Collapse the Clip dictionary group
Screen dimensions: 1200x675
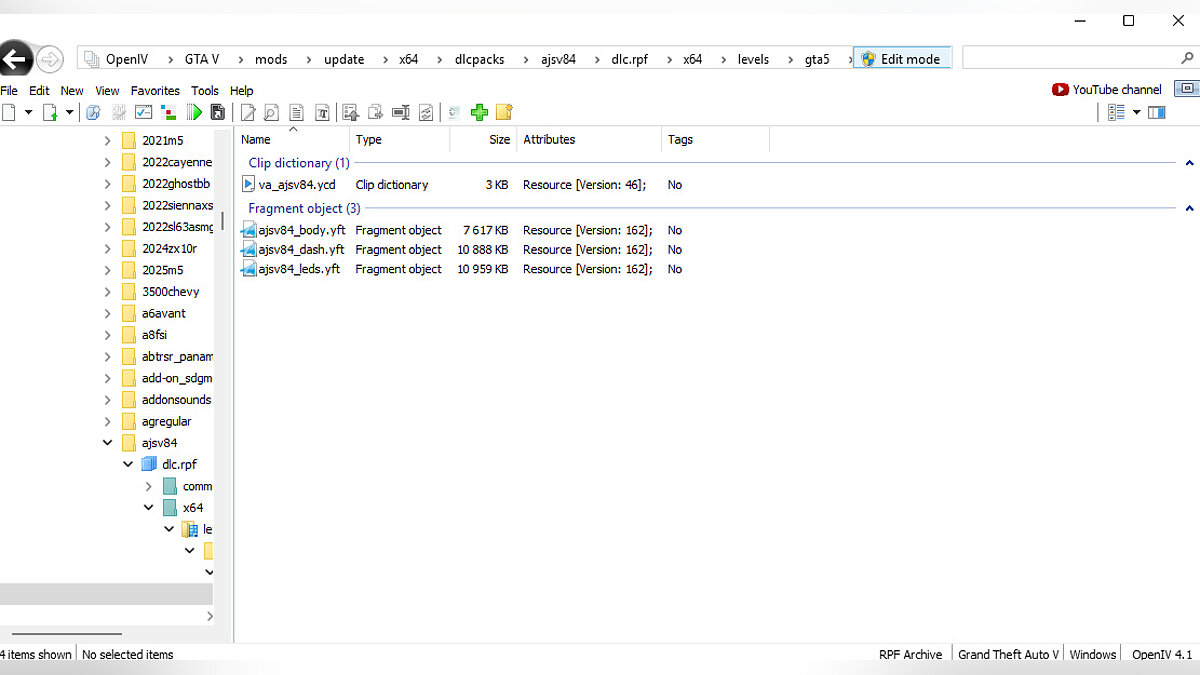pyautogui.click(x=1189, y=163)
